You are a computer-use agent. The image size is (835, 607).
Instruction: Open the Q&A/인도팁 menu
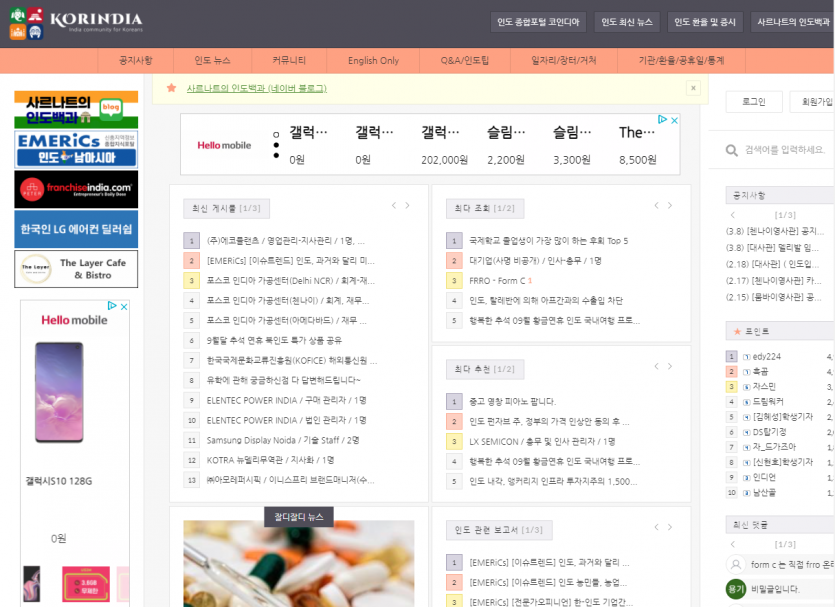(465, 61)
